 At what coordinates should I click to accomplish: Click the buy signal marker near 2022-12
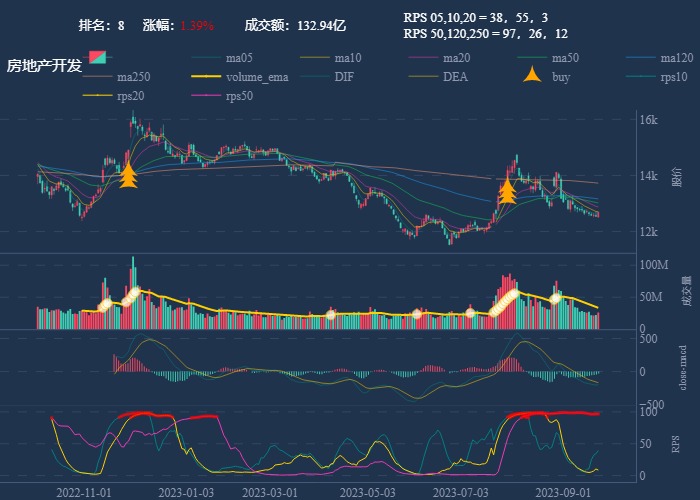(128, 176)
